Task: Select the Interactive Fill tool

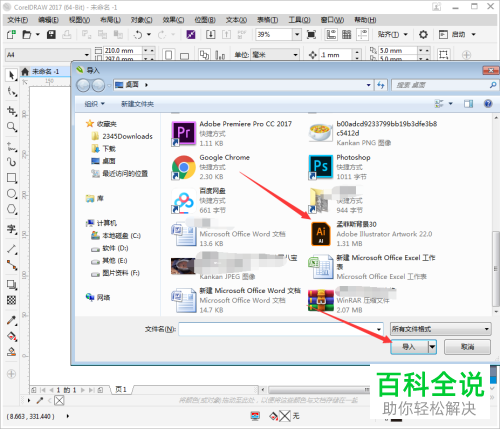Action: (12, 336)
